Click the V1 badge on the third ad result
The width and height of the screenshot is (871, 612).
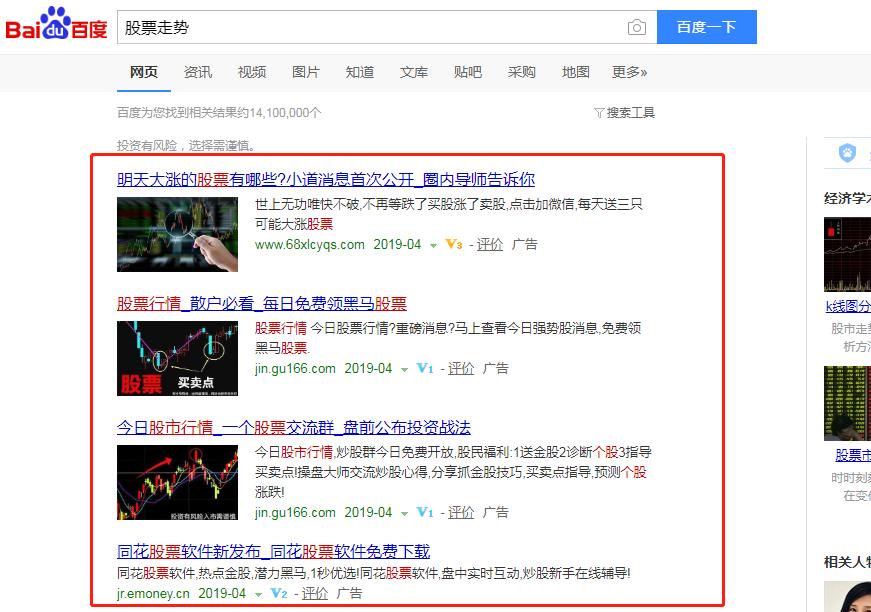tap(426, 512)
